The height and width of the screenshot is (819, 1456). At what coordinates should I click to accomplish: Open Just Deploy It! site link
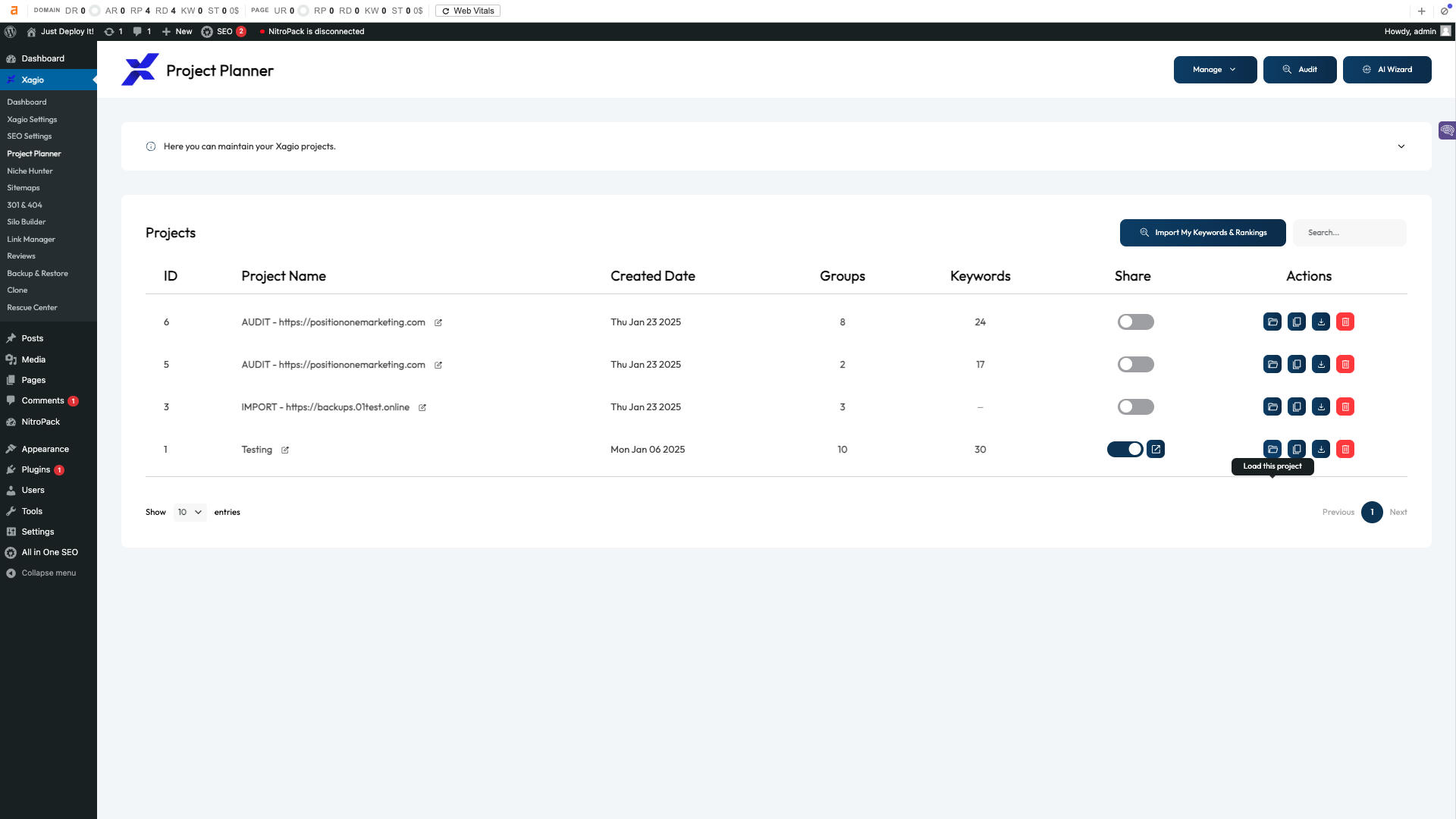[60, 32]
